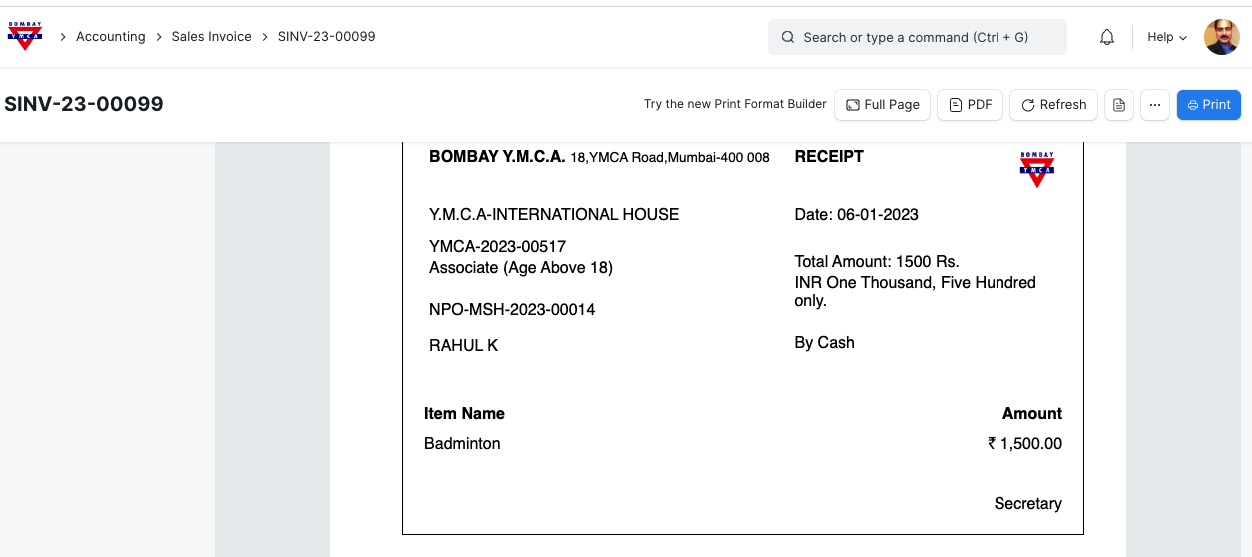
Task: Open the notifications bell
Action: (1107, 37)
